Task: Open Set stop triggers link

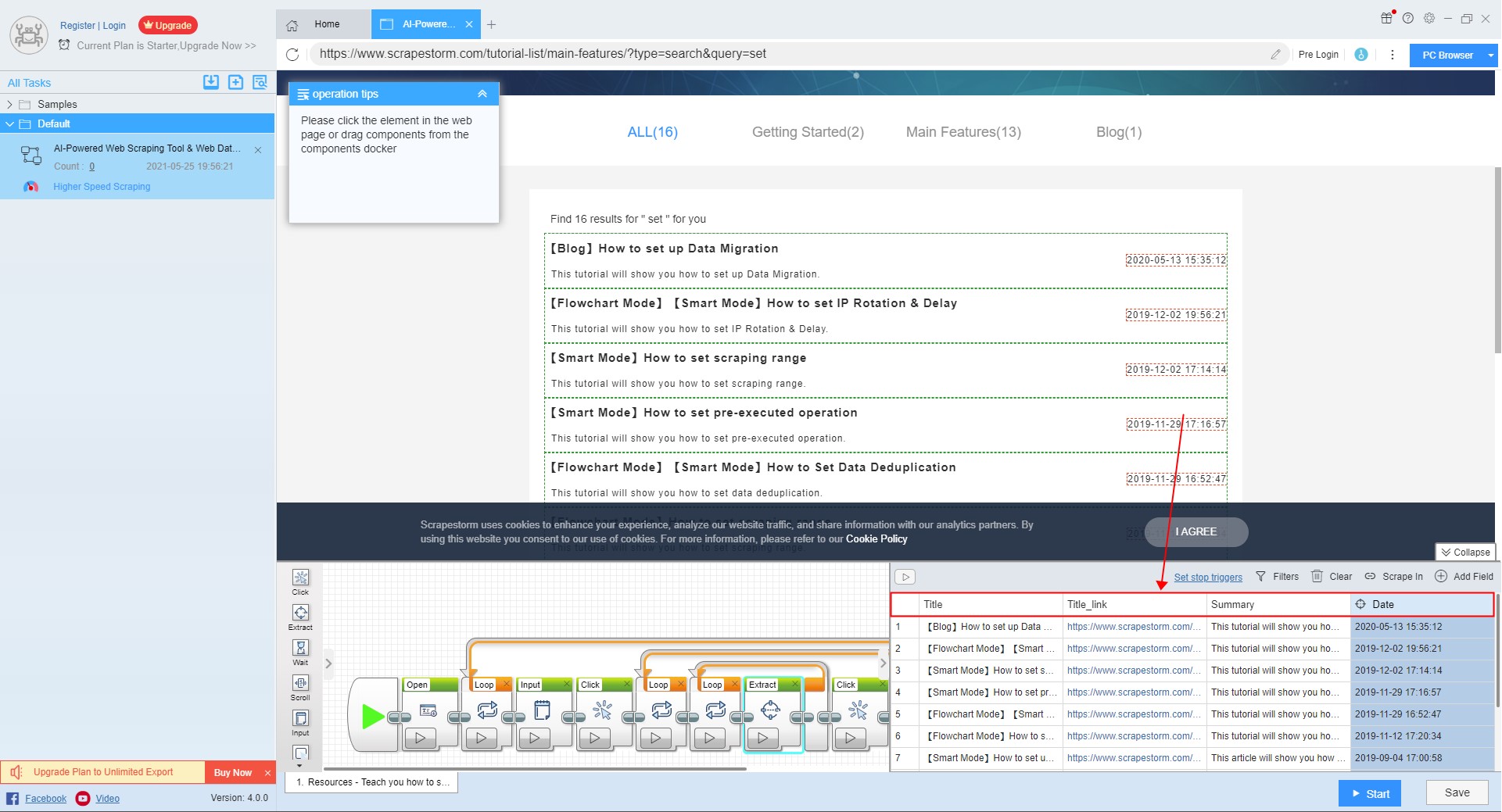Action: (1208, 578)
